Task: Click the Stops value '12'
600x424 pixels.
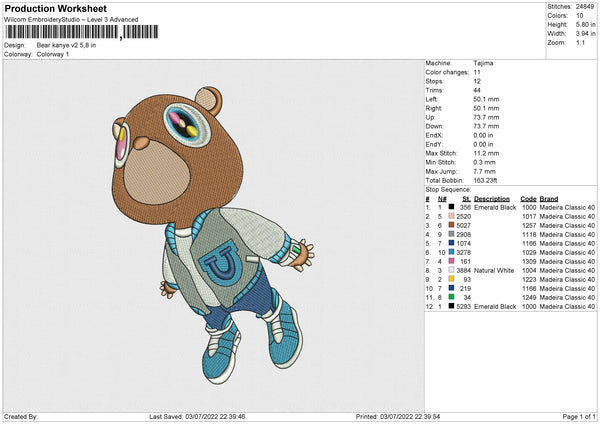Action: tap(477, 81)
